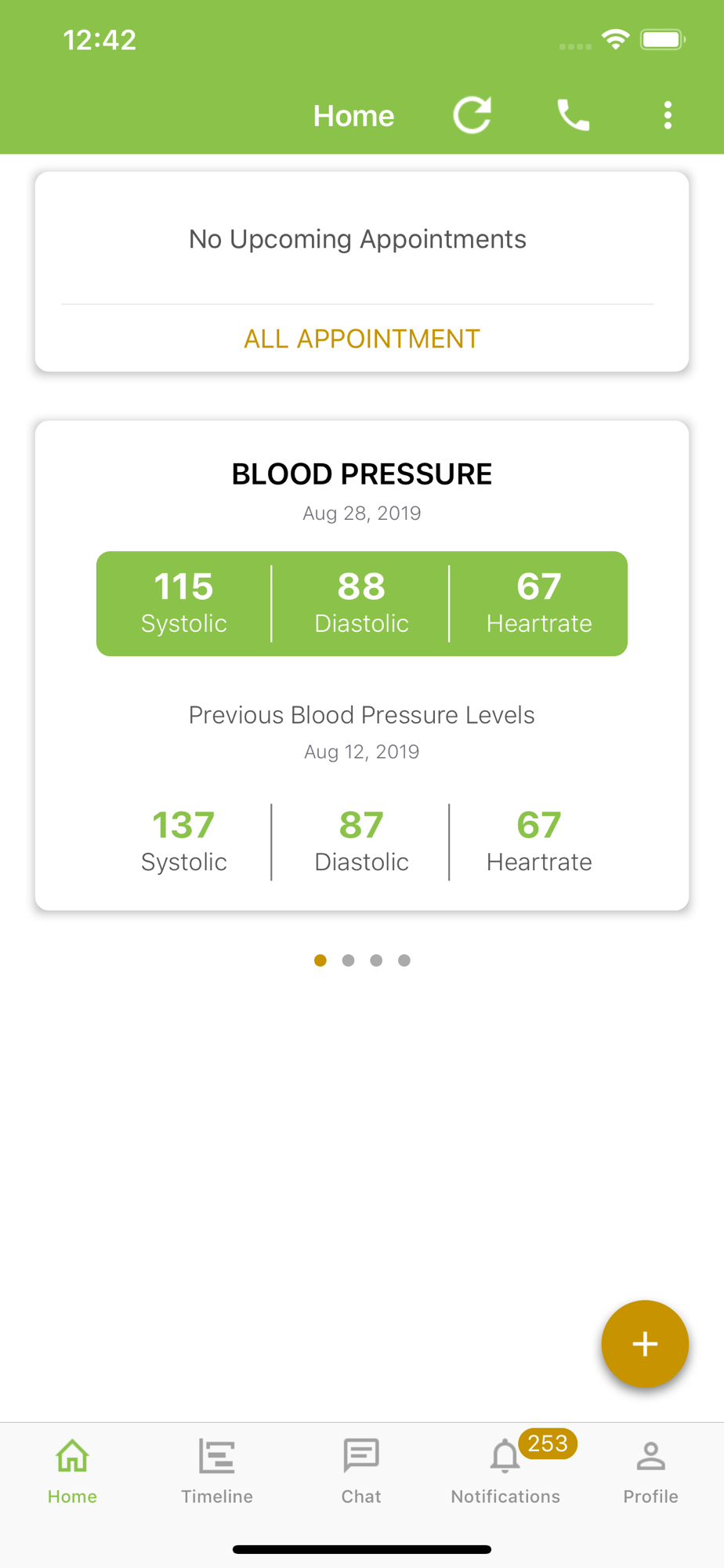Select the first carousel page dot
This screenshot has width=724, height=1568.
(320, 960)
